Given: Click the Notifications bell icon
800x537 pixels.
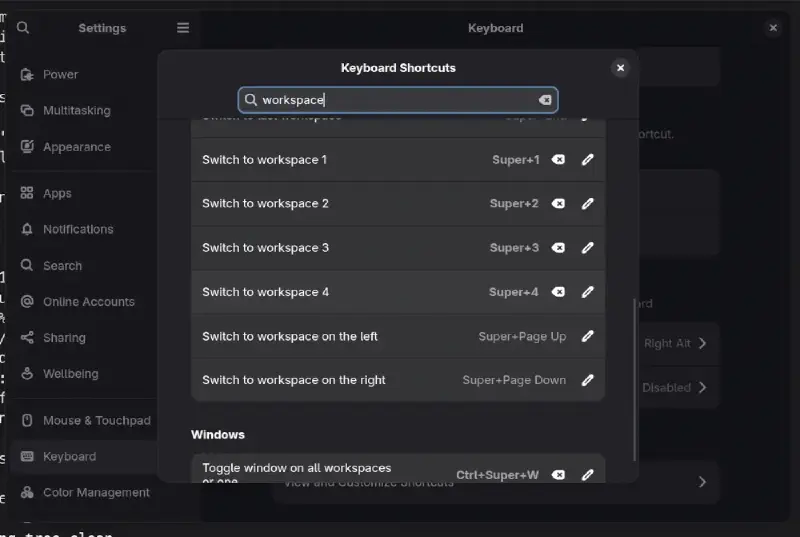Looking at the screenshot, I should click(x=27, y=229).
